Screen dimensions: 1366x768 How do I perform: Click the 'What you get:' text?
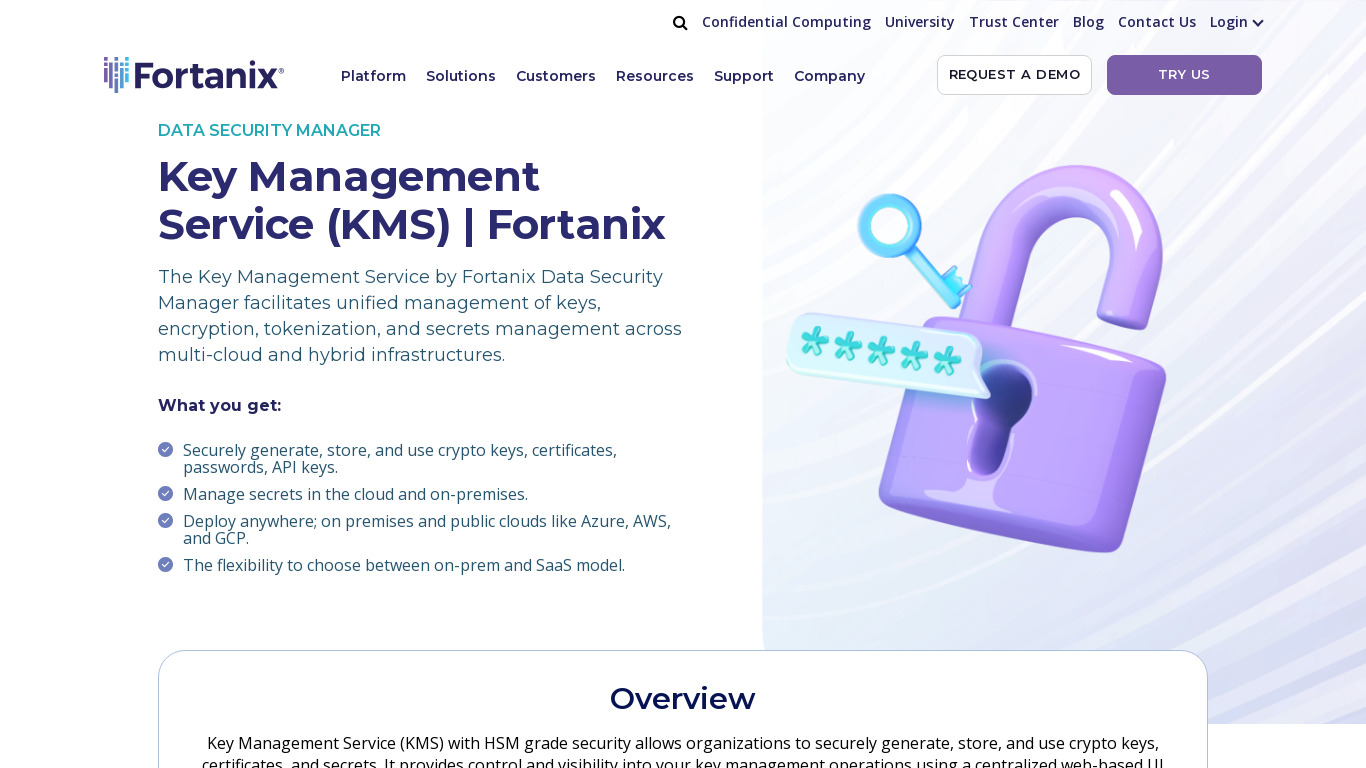(220, 406)
